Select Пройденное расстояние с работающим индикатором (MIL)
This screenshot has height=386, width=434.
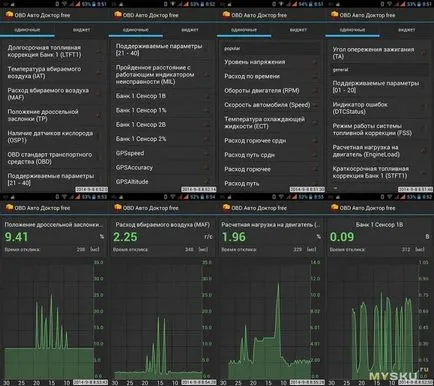163,74
